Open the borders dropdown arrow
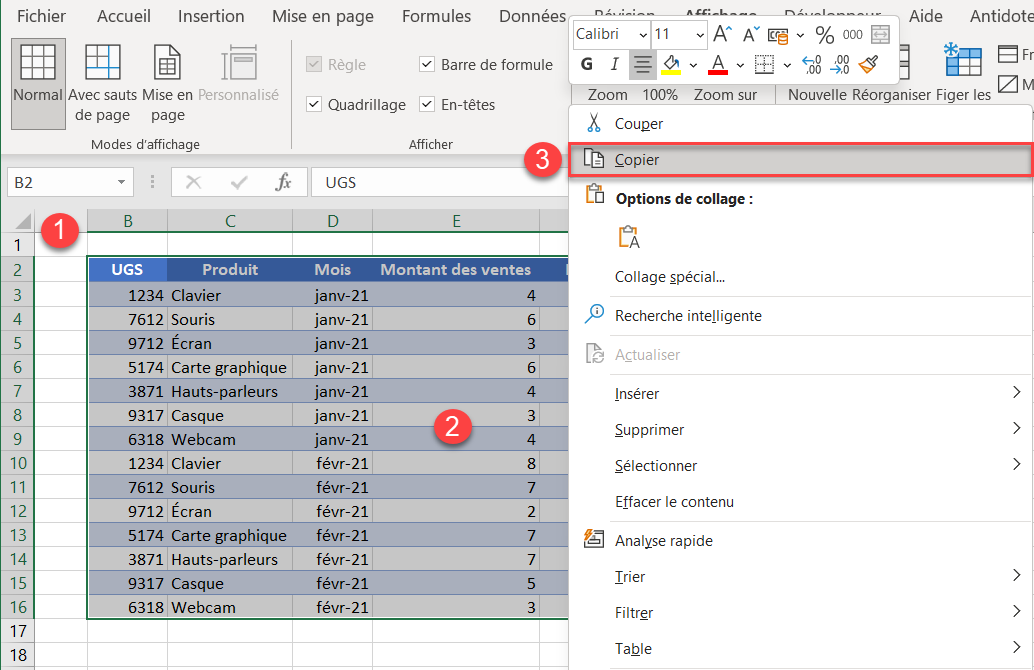Image resolution: width=1034 pixels, height=670 pixels. click(787, 65)
